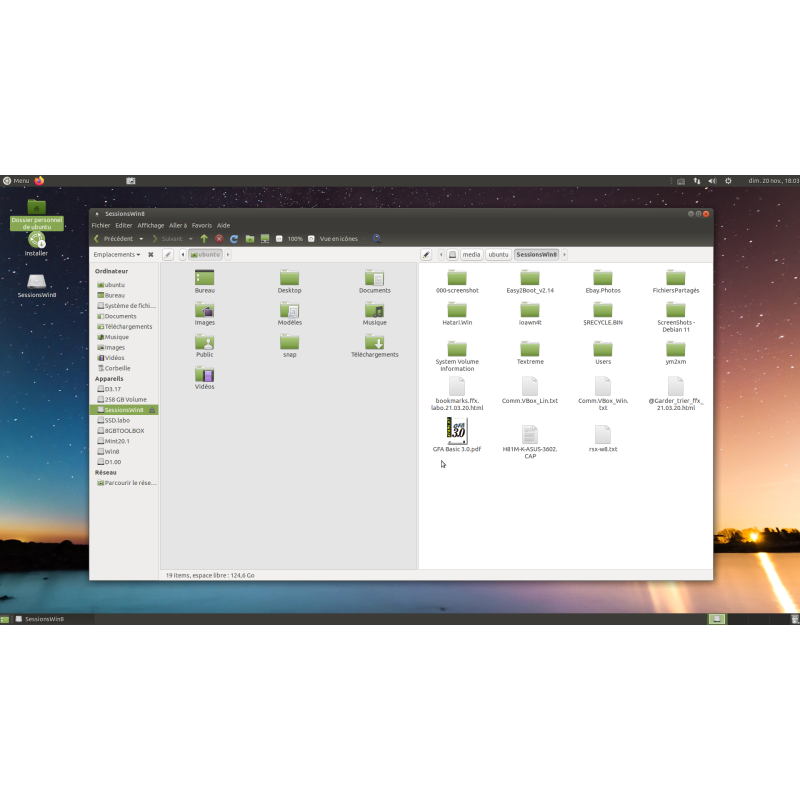Open the Fichier menu
Viewport: 800px width, 800px height.
coord(100,225)
